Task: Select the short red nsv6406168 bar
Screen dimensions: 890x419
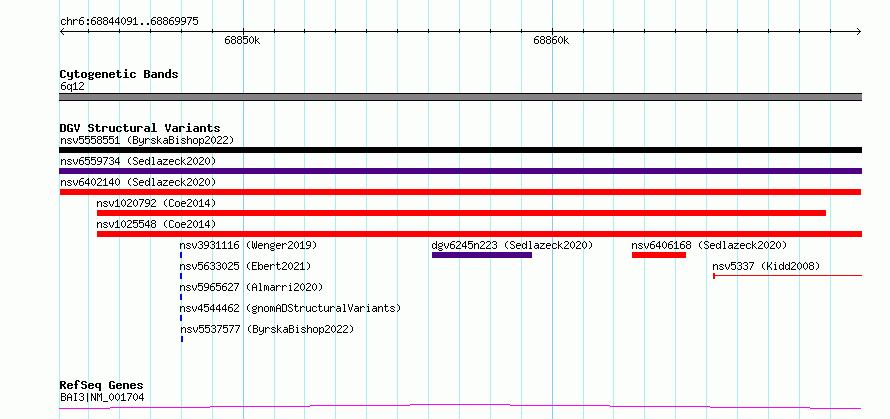Action: 659,255
